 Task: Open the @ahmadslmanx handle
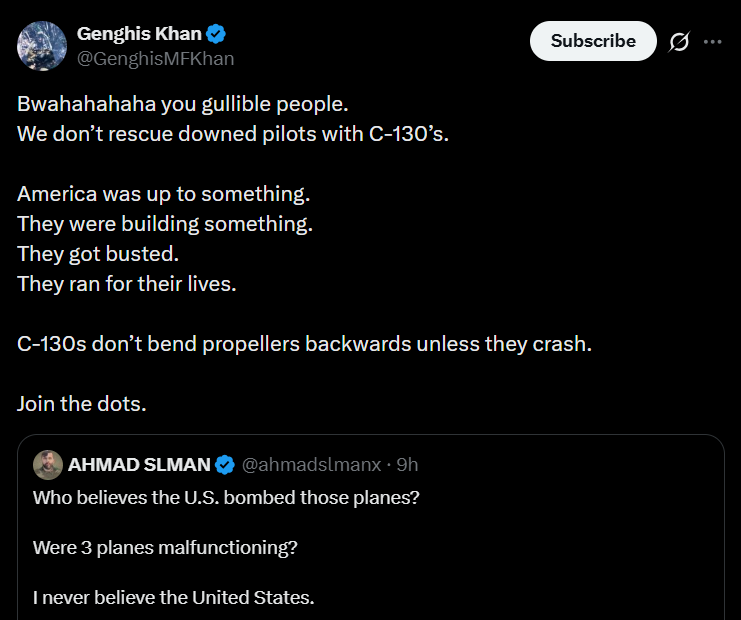point(311,465)
